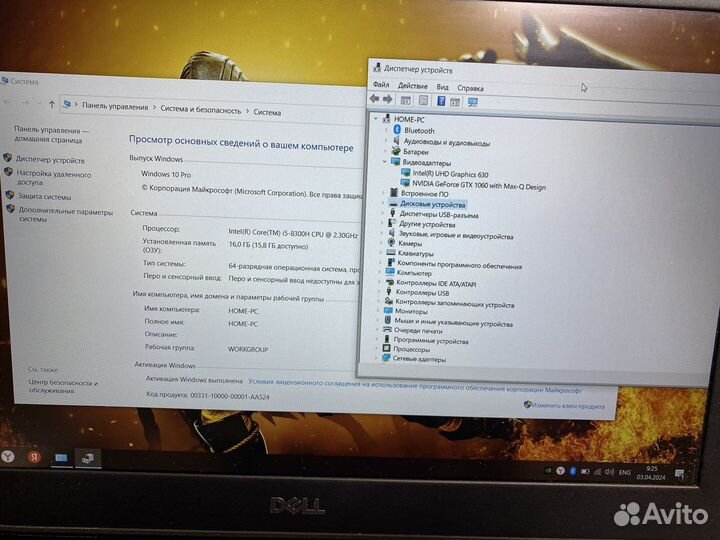The image size is (720, 540).
Task: Click the Intel(R) UHD Graphics 630 adapter icon
Action: pos(405,173)
